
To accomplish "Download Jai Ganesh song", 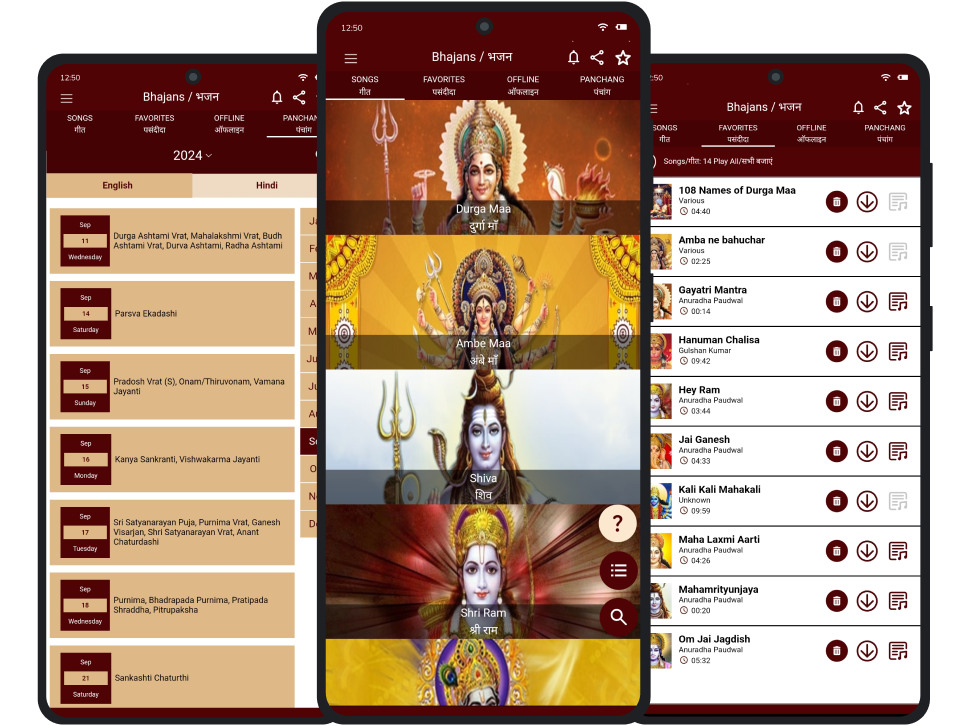I will point(867,451).
